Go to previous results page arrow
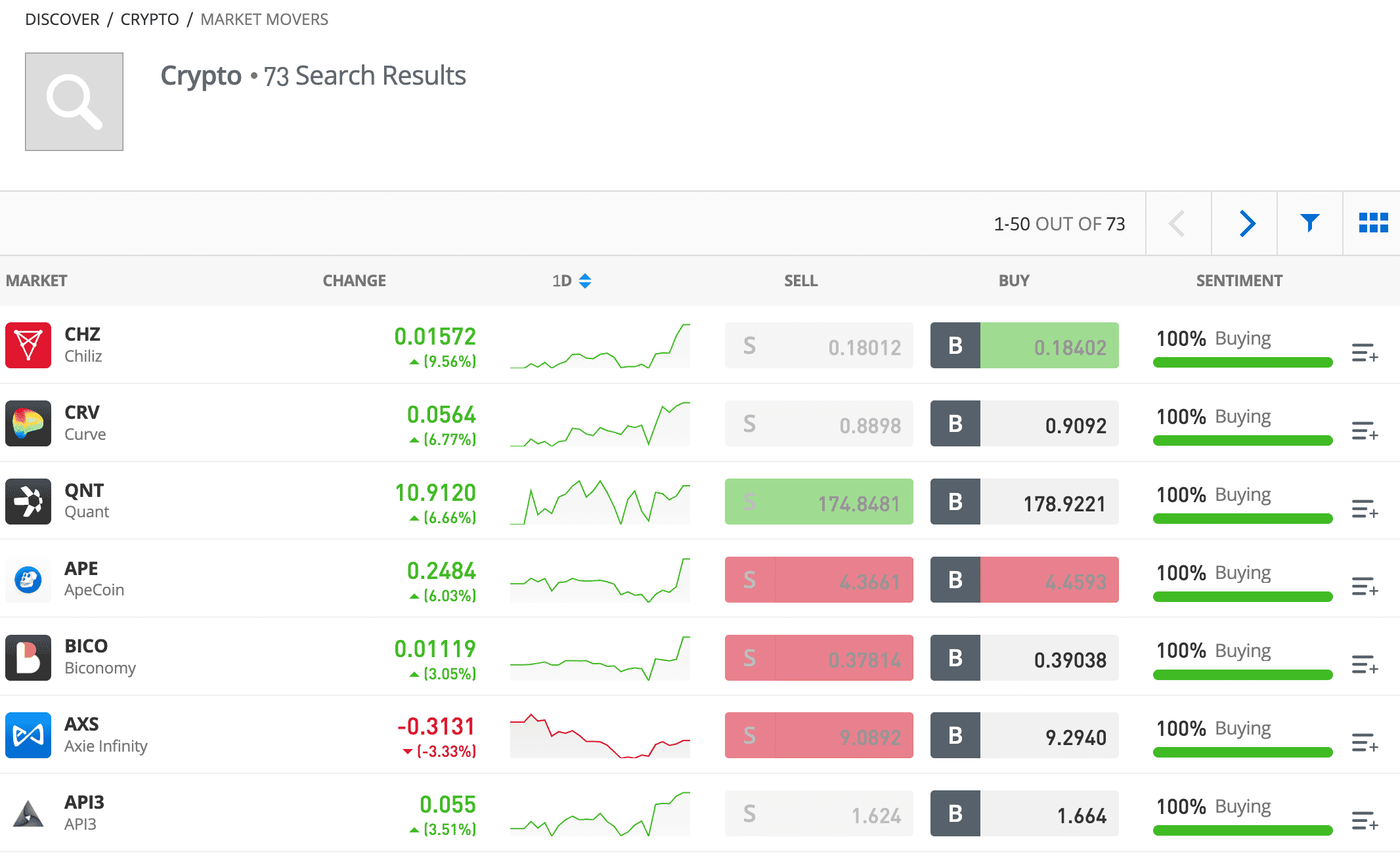This screenshot has height=856, width=1400. tap(1178, 223)
